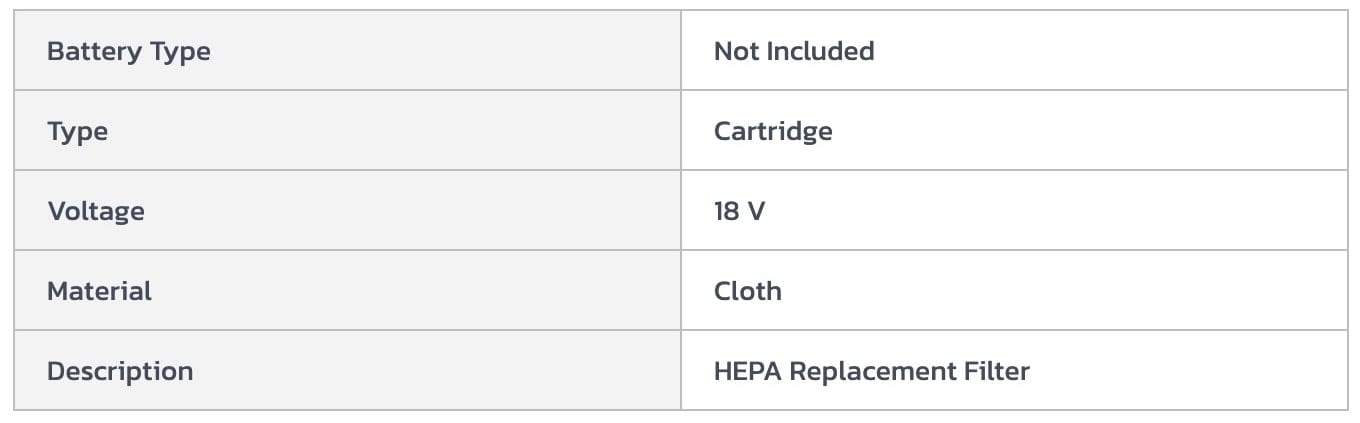Click the Description label cell

coord(119,371)
